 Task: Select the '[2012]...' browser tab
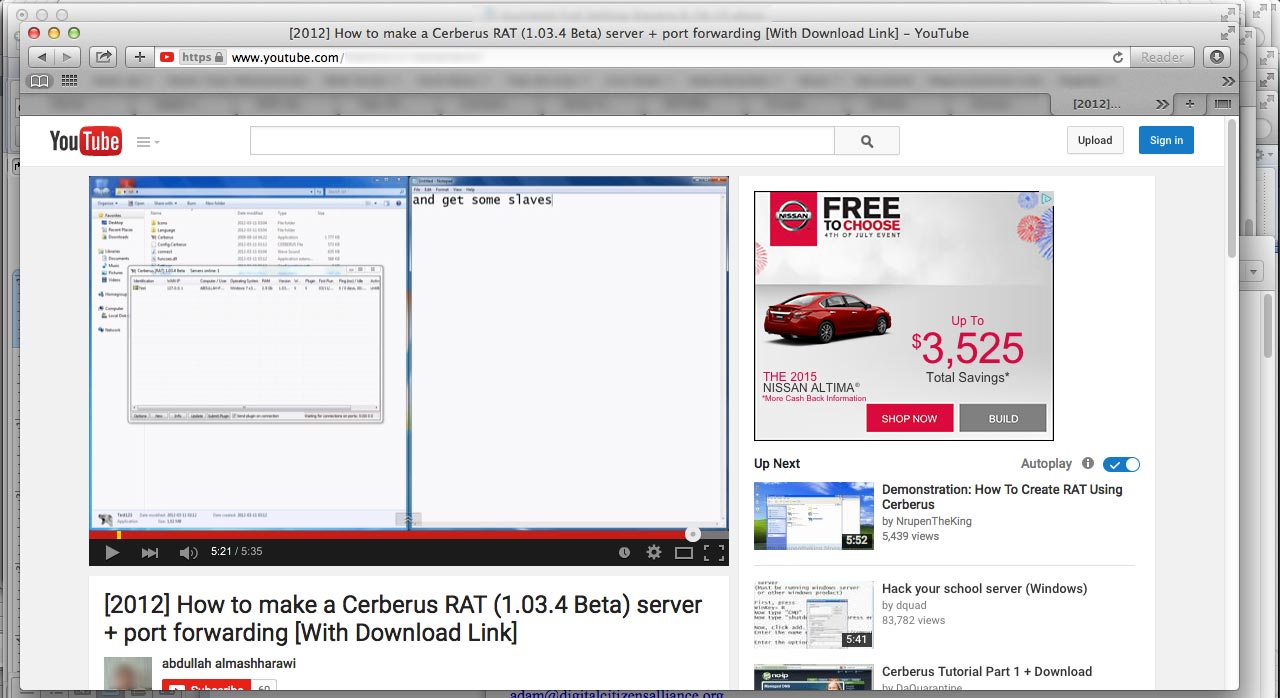pyautogui.click(x=1096, y=104)
